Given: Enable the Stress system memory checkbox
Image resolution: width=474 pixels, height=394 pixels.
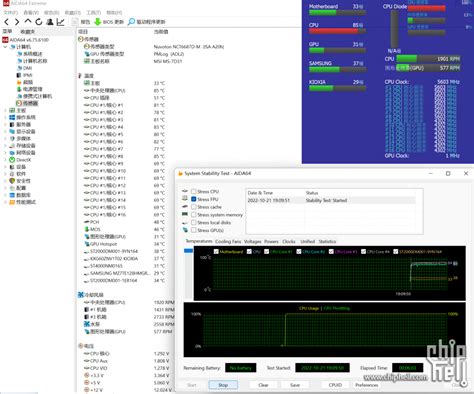Looking at the screenshot, I should tap(193, 215).
